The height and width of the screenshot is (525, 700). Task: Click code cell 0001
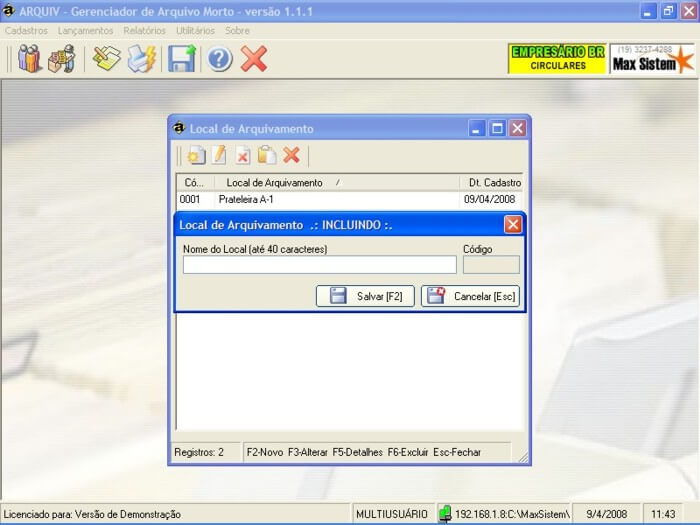pos(190,200)
